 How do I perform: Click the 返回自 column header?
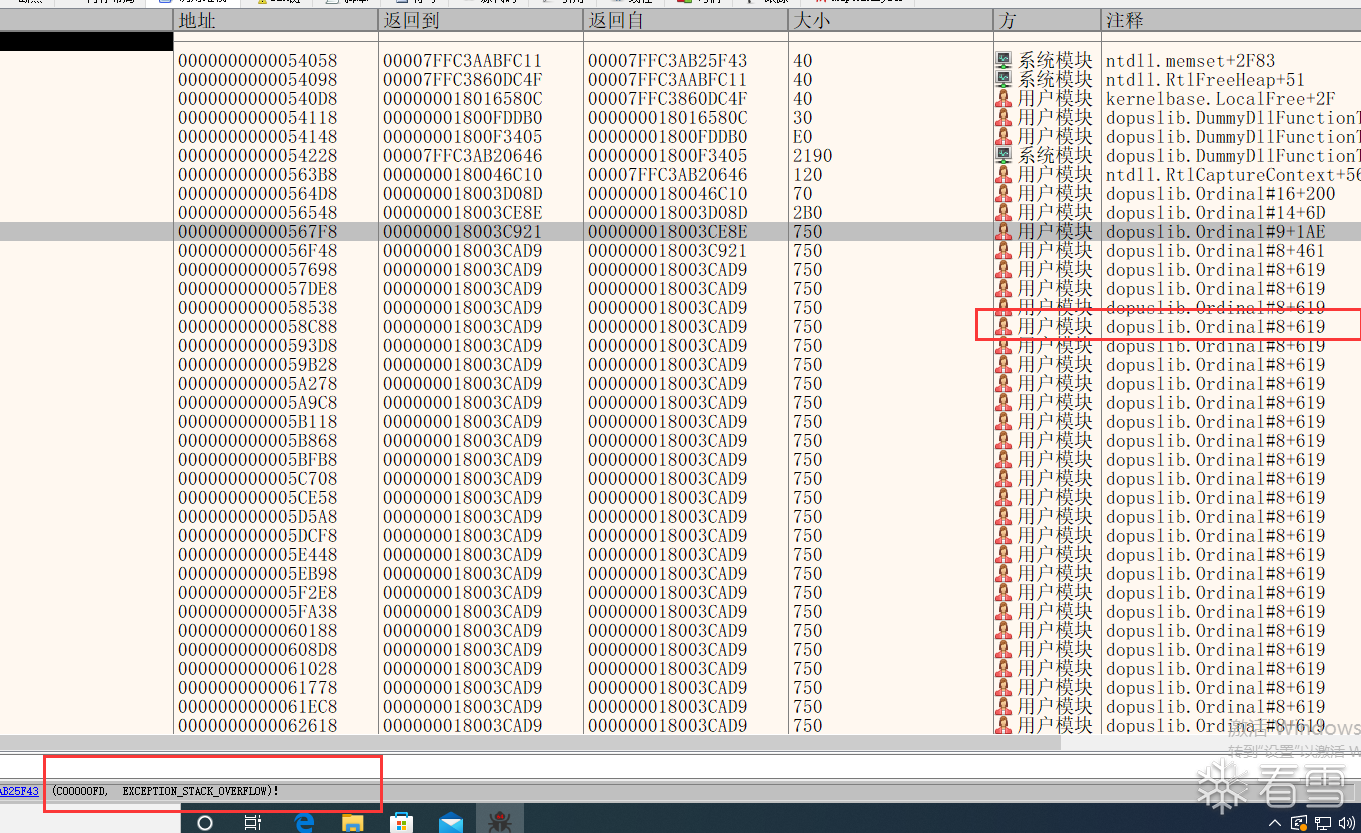[x=685, y=20]
